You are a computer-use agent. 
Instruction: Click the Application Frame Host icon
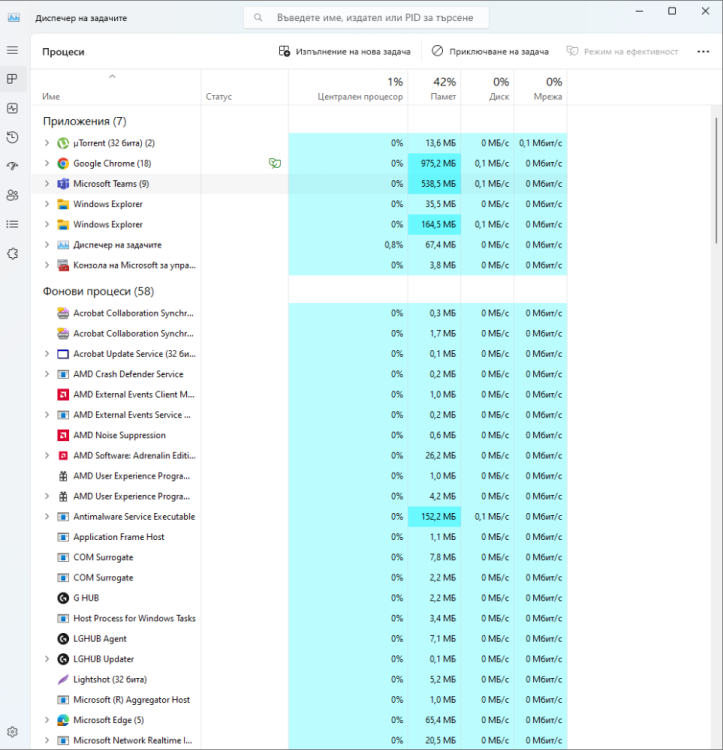(x=63, y=537)
